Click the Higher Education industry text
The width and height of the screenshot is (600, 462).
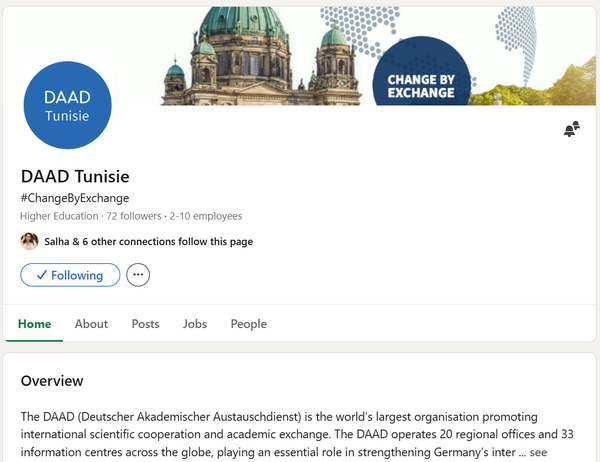(x=59, y=216)
